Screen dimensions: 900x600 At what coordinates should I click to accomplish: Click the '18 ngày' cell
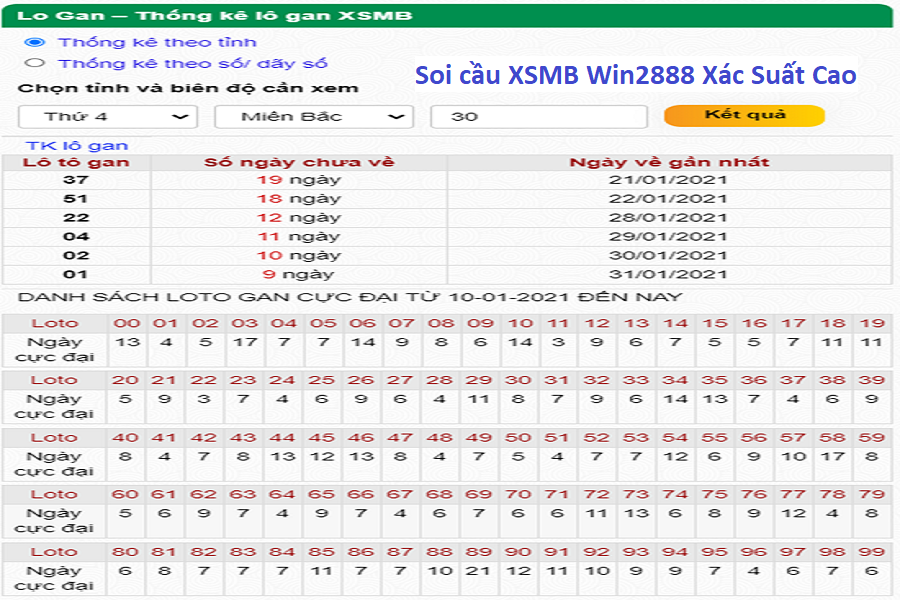[x=299, y=199]
